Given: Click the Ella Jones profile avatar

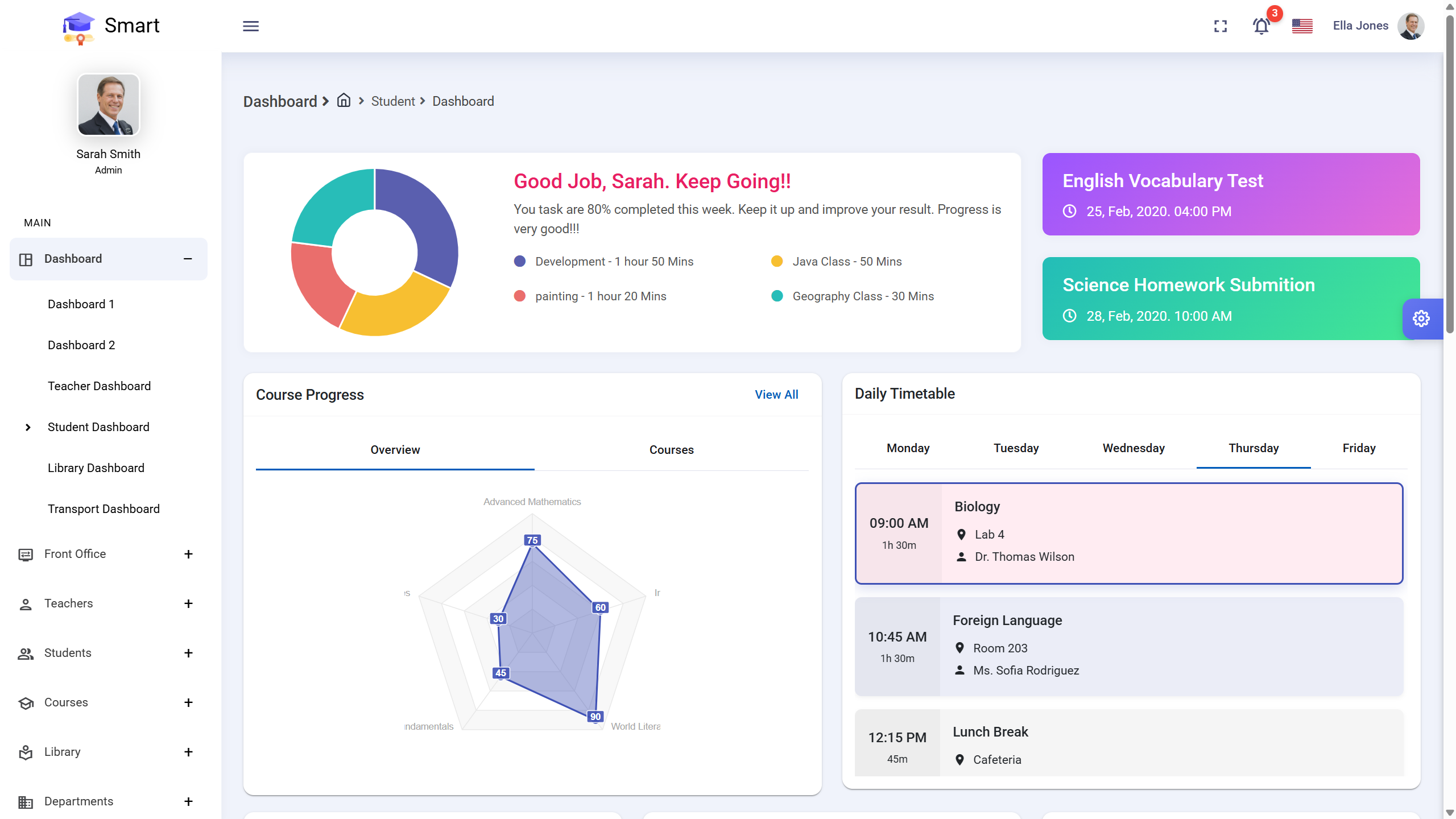Looking at the screenshot, I should [1410, 26].
